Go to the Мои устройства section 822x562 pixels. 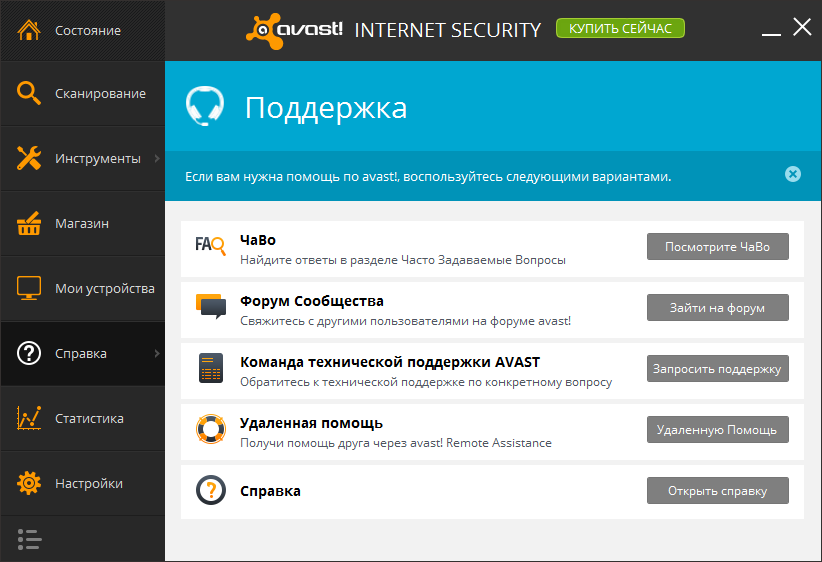click(104, 288)
